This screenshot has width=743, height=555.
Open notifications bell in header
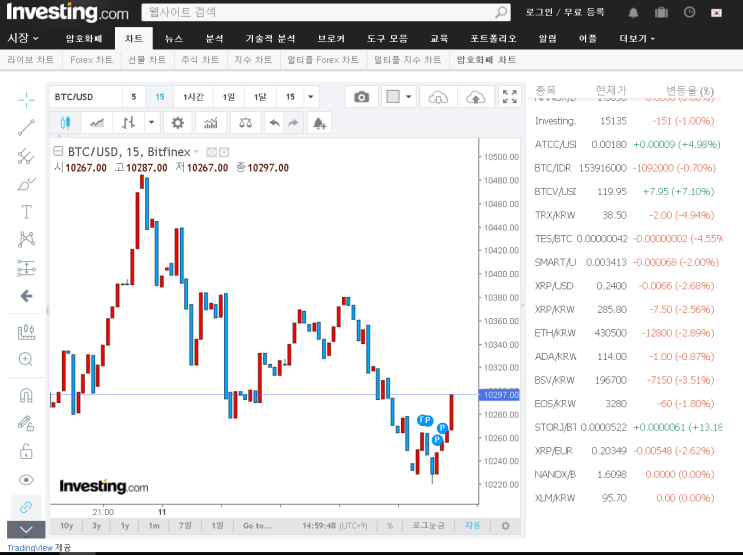pyautogui.click(x=634, y=13)
